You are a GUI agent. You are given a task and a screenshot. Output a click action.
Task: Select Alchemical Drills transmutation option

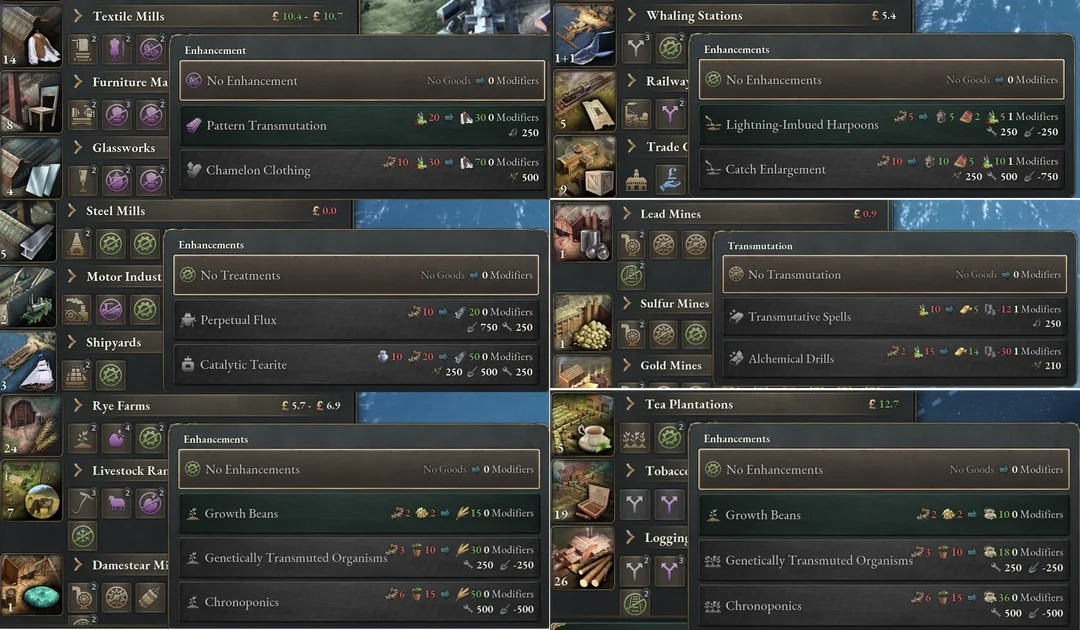tap(894, 358)
